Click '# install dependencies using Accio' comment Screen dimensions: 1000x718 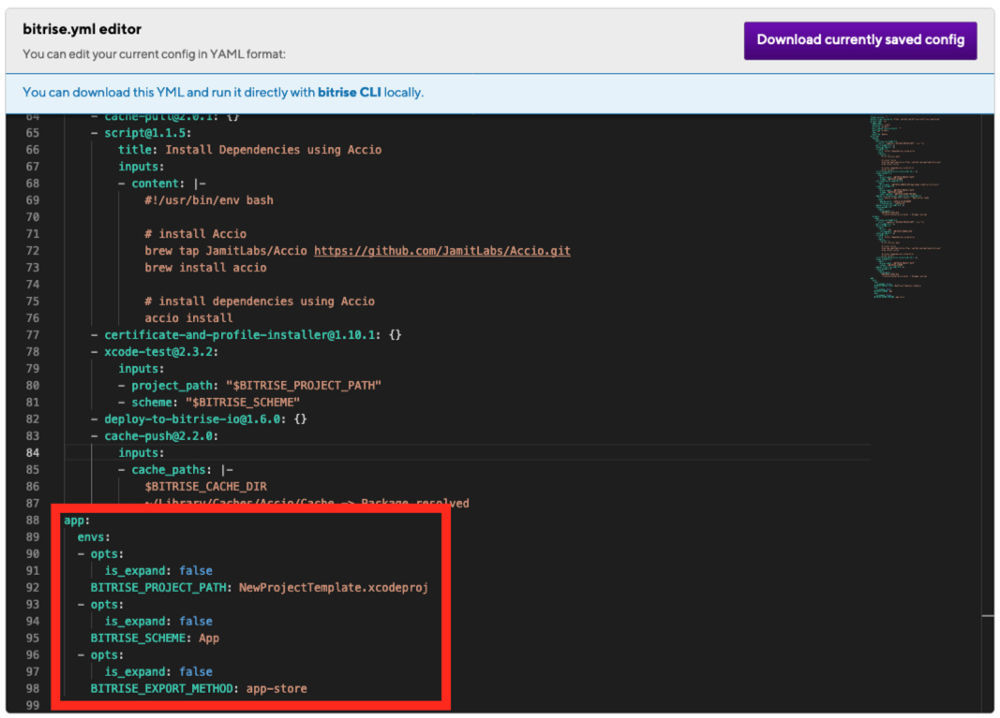260,301
